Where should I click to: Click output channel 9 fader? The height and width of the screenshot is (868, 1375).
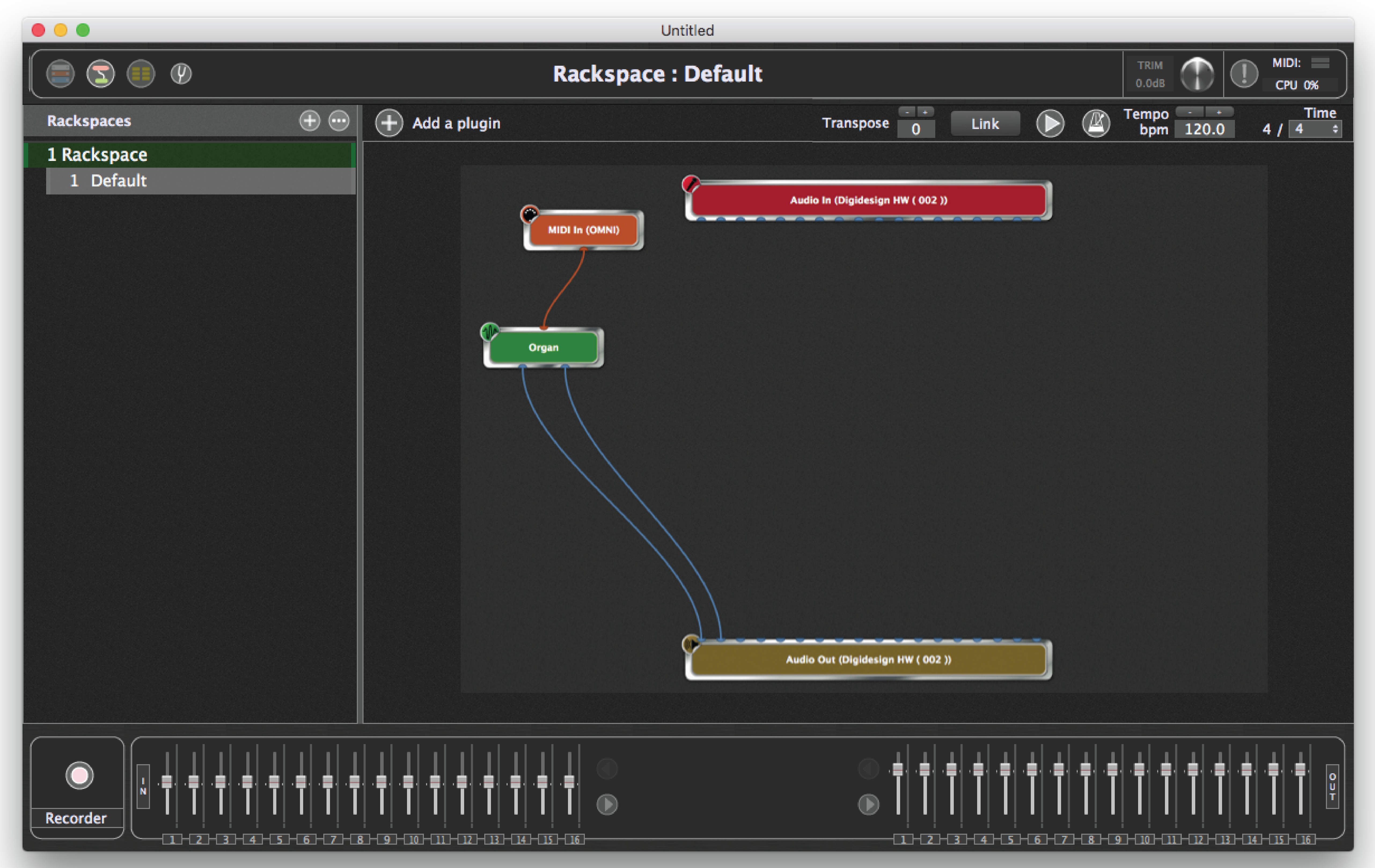1112,769
